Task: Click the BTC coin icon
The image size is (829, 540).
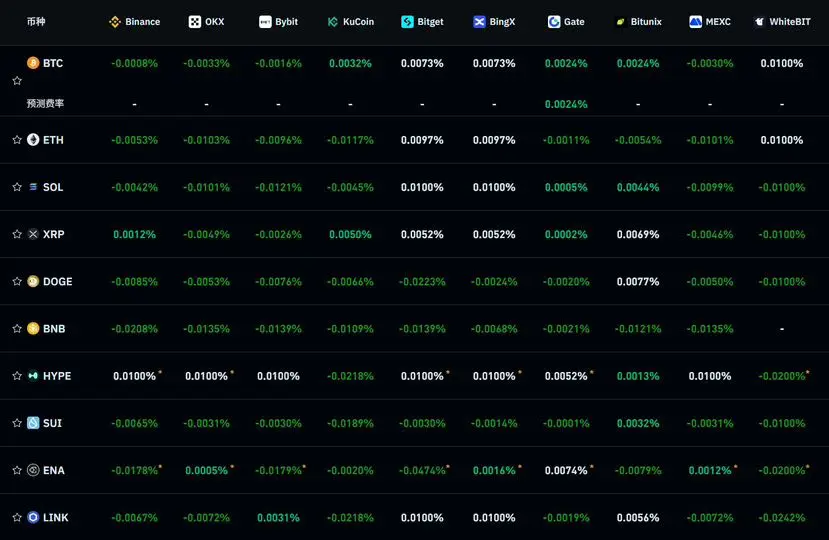Action: (33, 63)
